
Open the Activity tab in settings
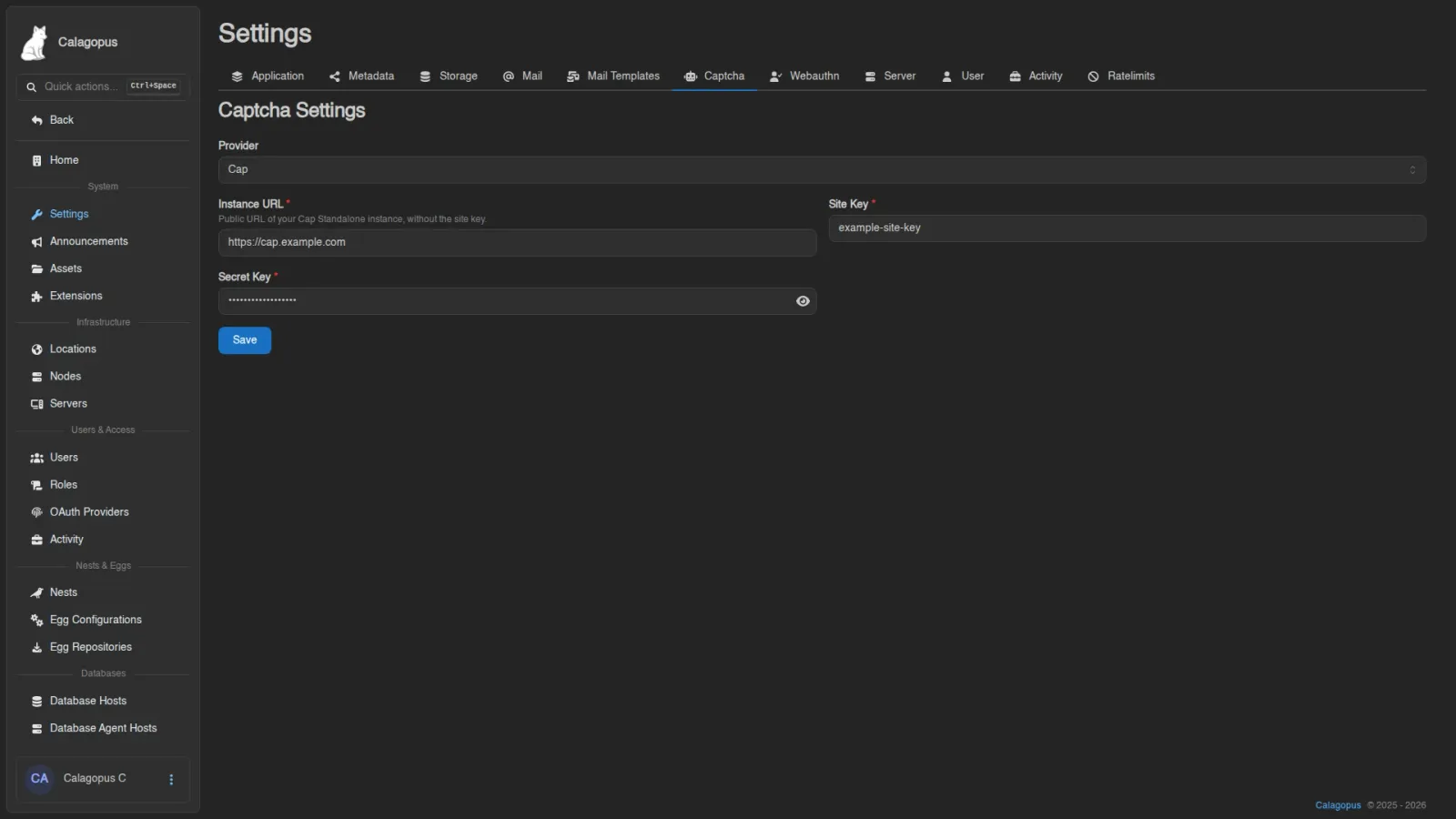(1036, 76)
